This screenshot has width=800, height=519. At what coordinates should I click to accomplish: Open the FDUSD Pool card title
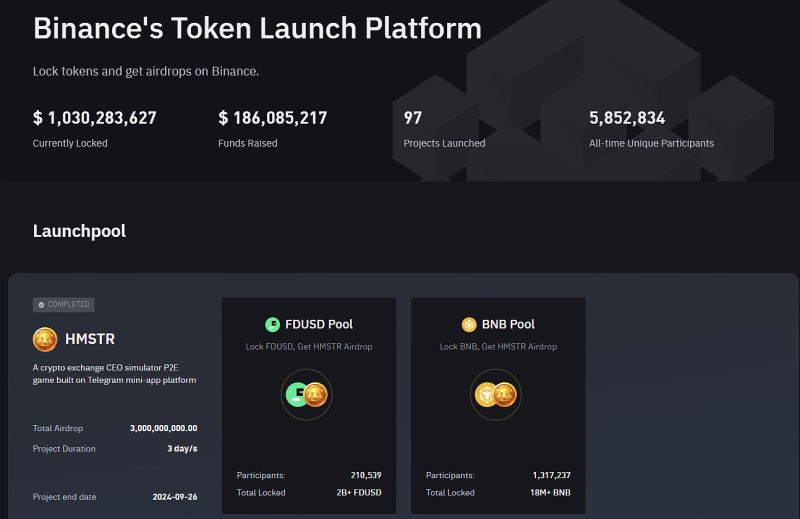(x=319, y=325)
